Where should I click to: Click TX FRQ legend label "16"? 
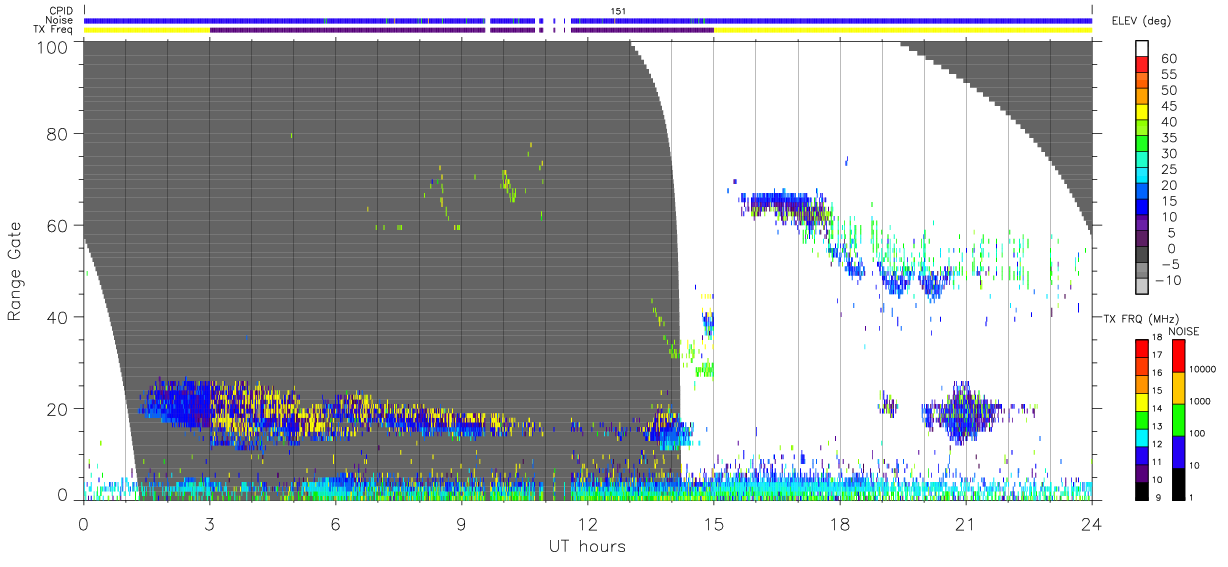(x=1155, y=373)
